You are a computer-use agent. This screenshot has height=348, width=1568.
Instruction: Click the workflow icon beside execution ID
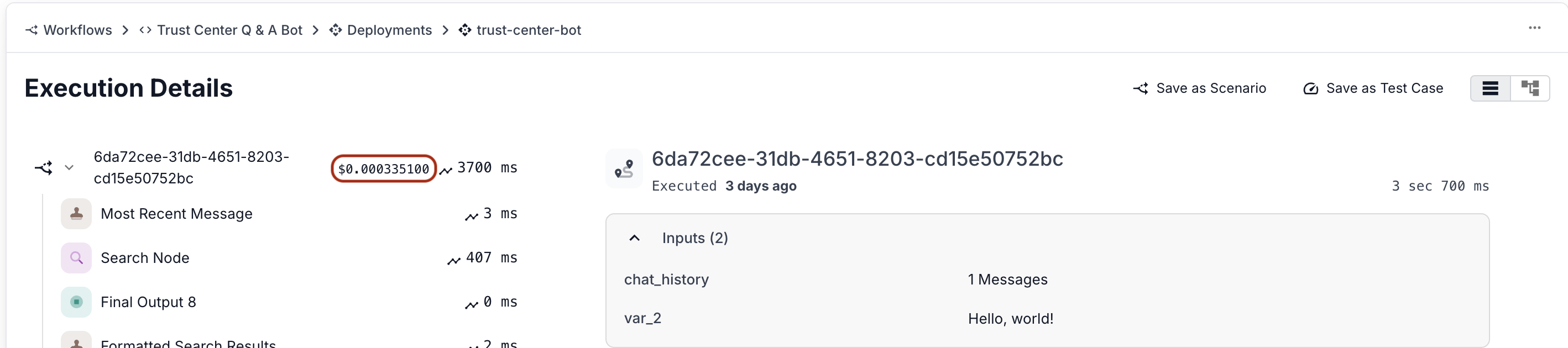43,167
